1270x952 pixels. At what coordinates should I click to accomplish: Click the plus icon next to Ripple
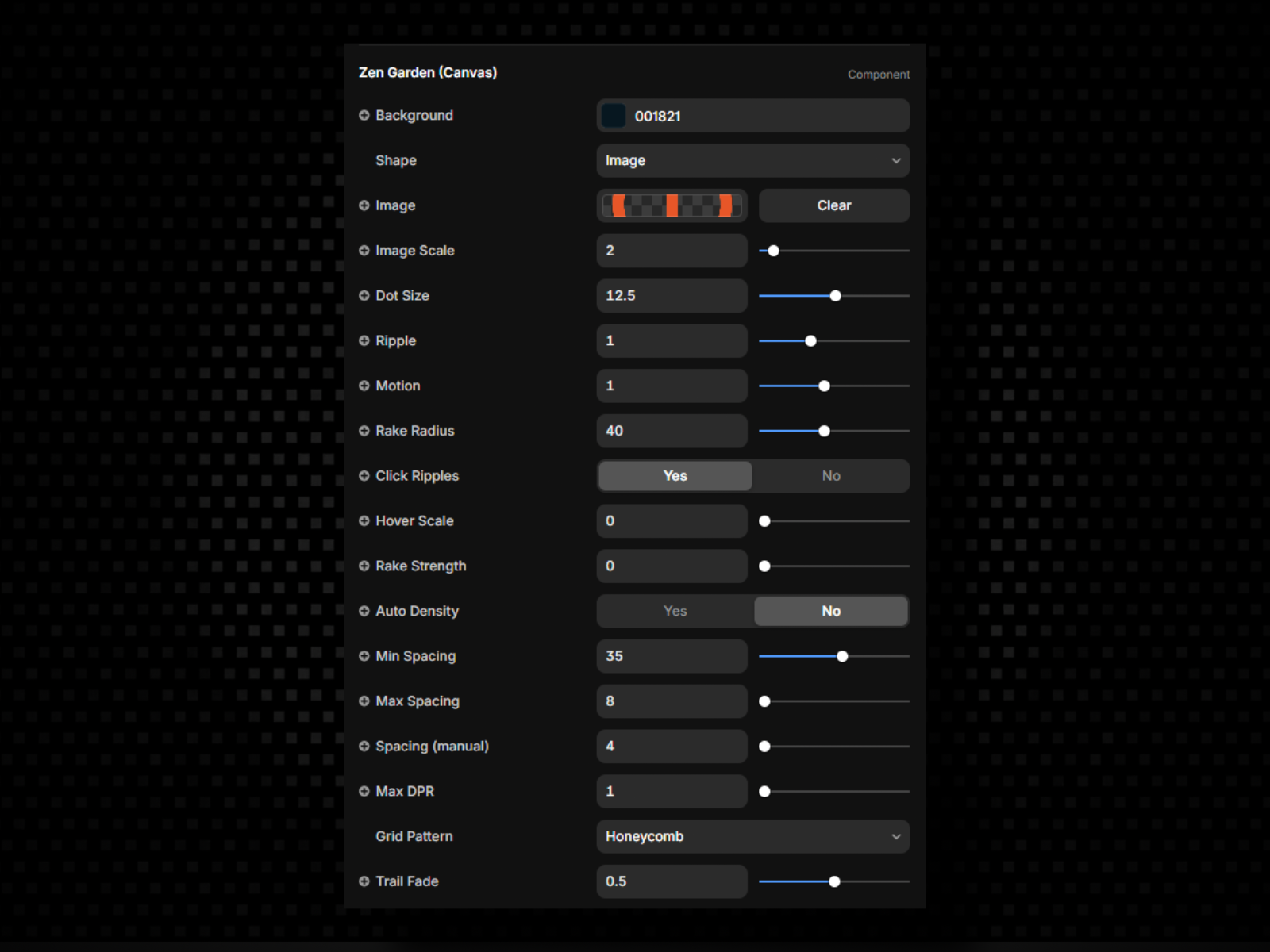[x=364, y=341]
